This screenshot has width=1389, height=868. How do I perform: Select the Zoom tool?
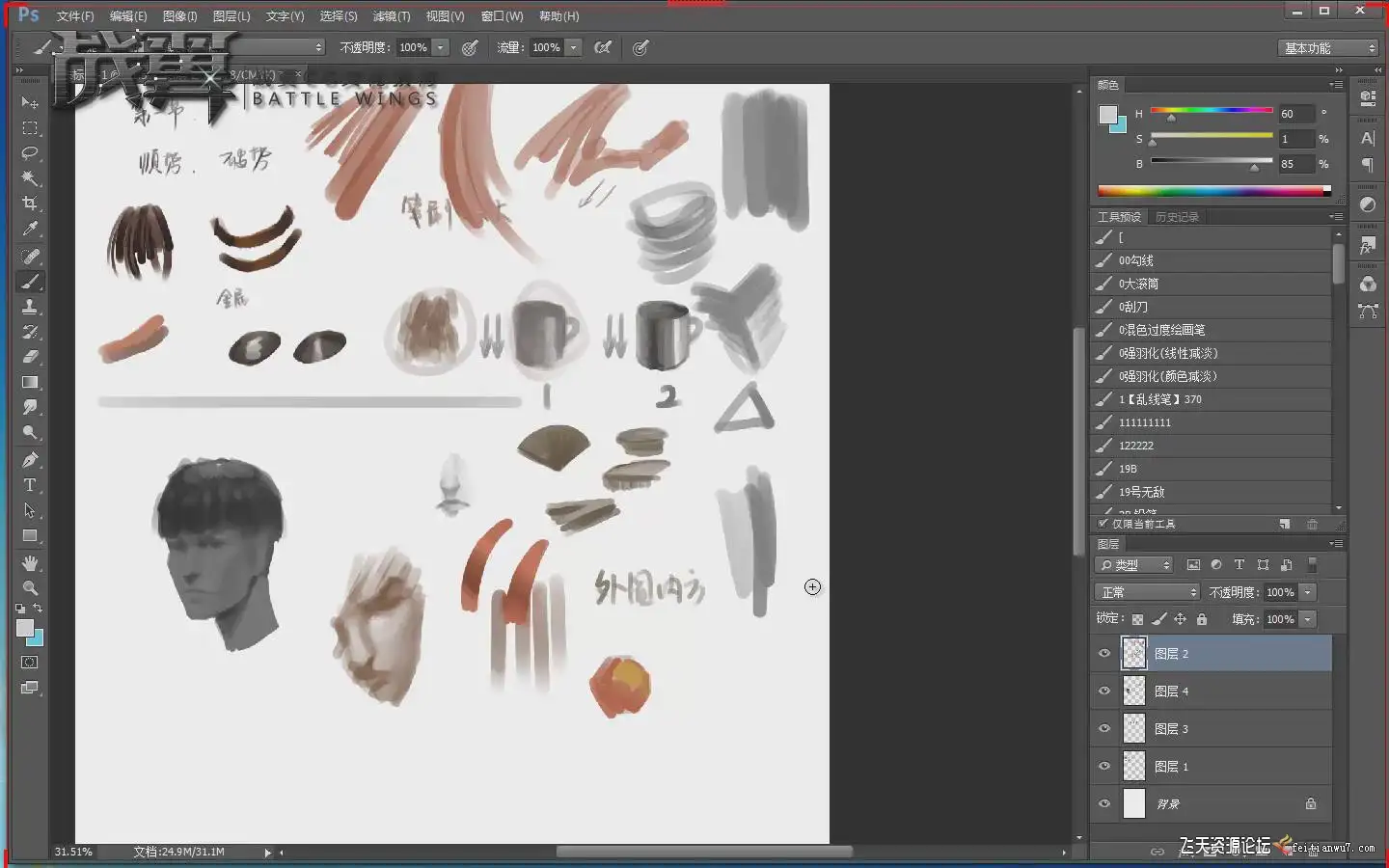point(30,587)
